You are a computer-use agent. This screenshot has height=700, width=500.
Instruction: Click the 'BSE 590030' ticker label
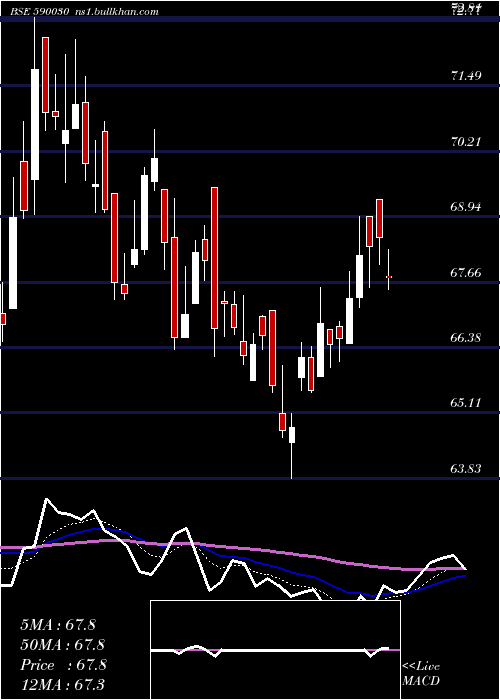tap(38, 11)
